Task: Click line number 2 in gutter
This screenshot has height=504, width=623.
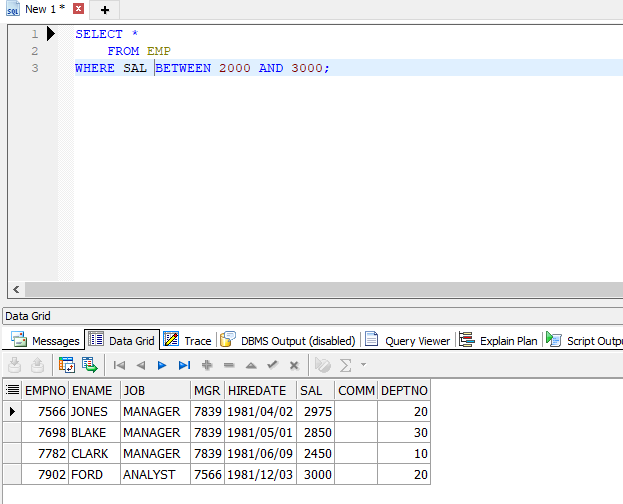Action: 35,51
